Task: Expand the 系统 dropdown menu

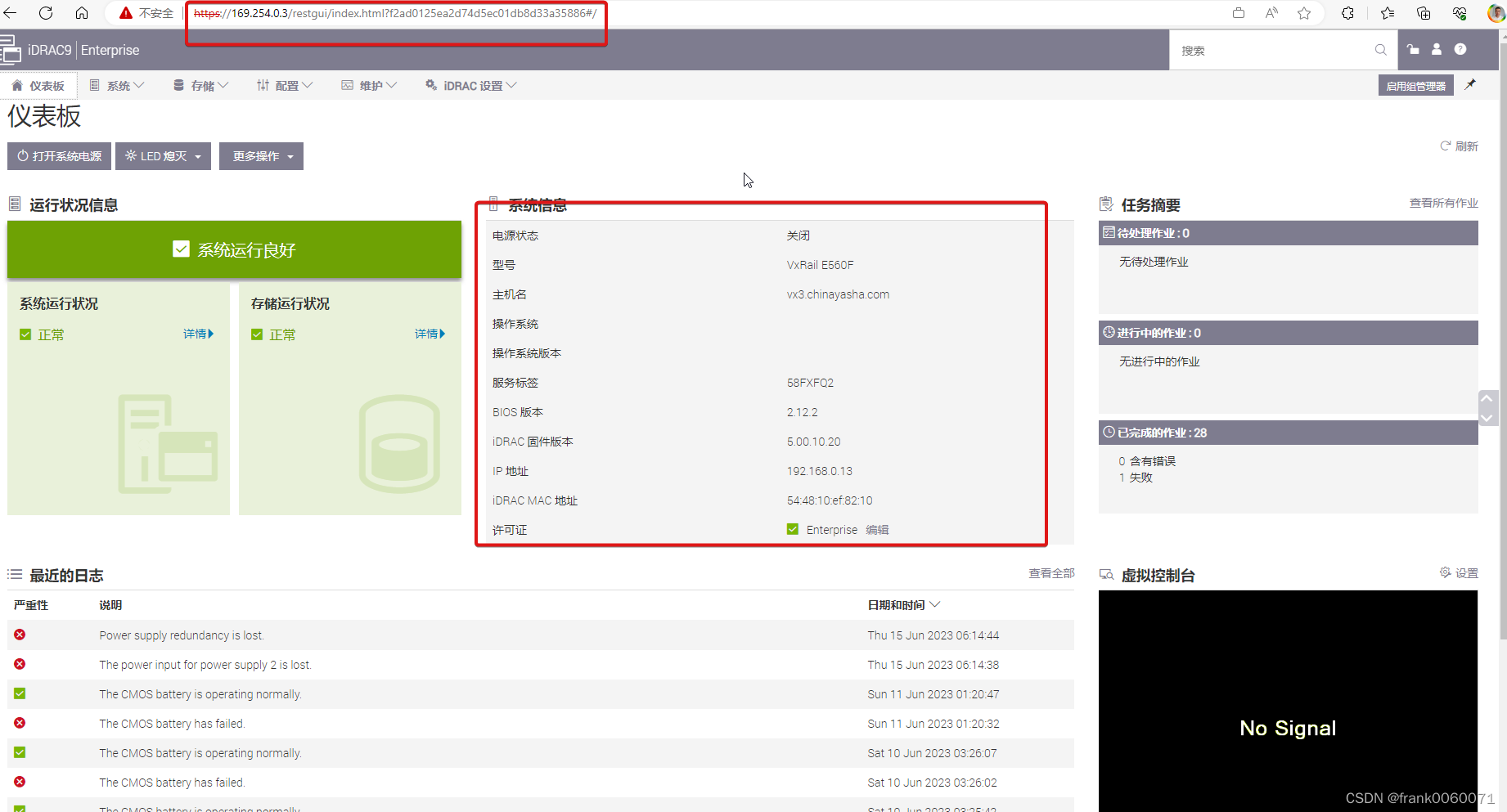Action: coord(117,84)
